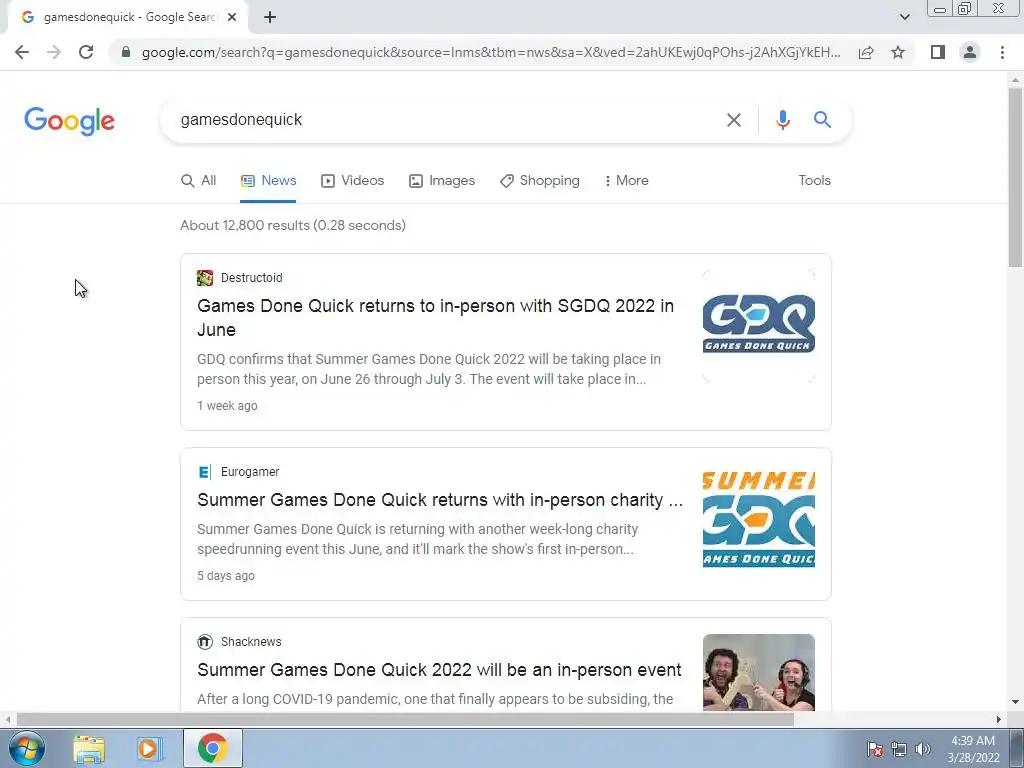Image resolution: width=1024 pixels, height=768 pixels.
Task: Switch to the All results tab
Action: 199,180
